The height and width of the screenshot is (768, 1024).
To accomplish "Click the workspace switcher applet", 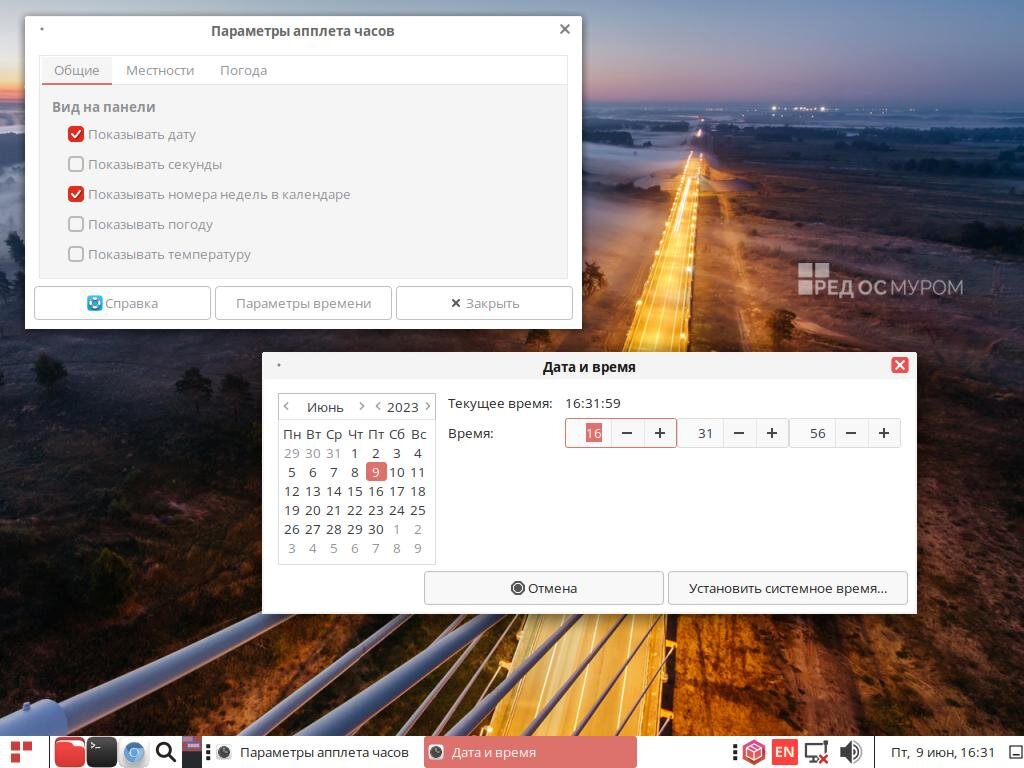I will [x=192, y=752].
